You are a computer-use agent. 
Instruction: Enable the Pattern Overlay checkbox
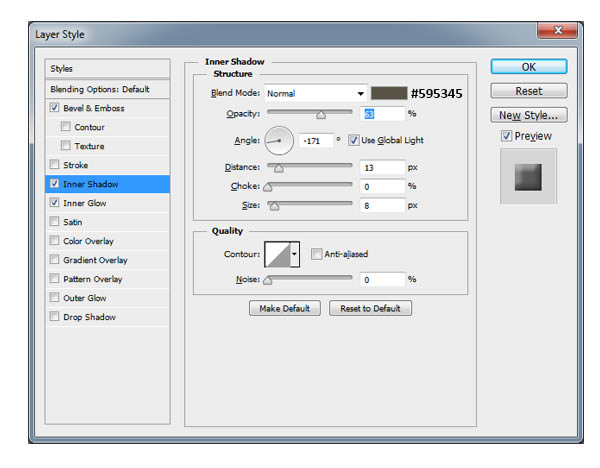pos(54,278)
